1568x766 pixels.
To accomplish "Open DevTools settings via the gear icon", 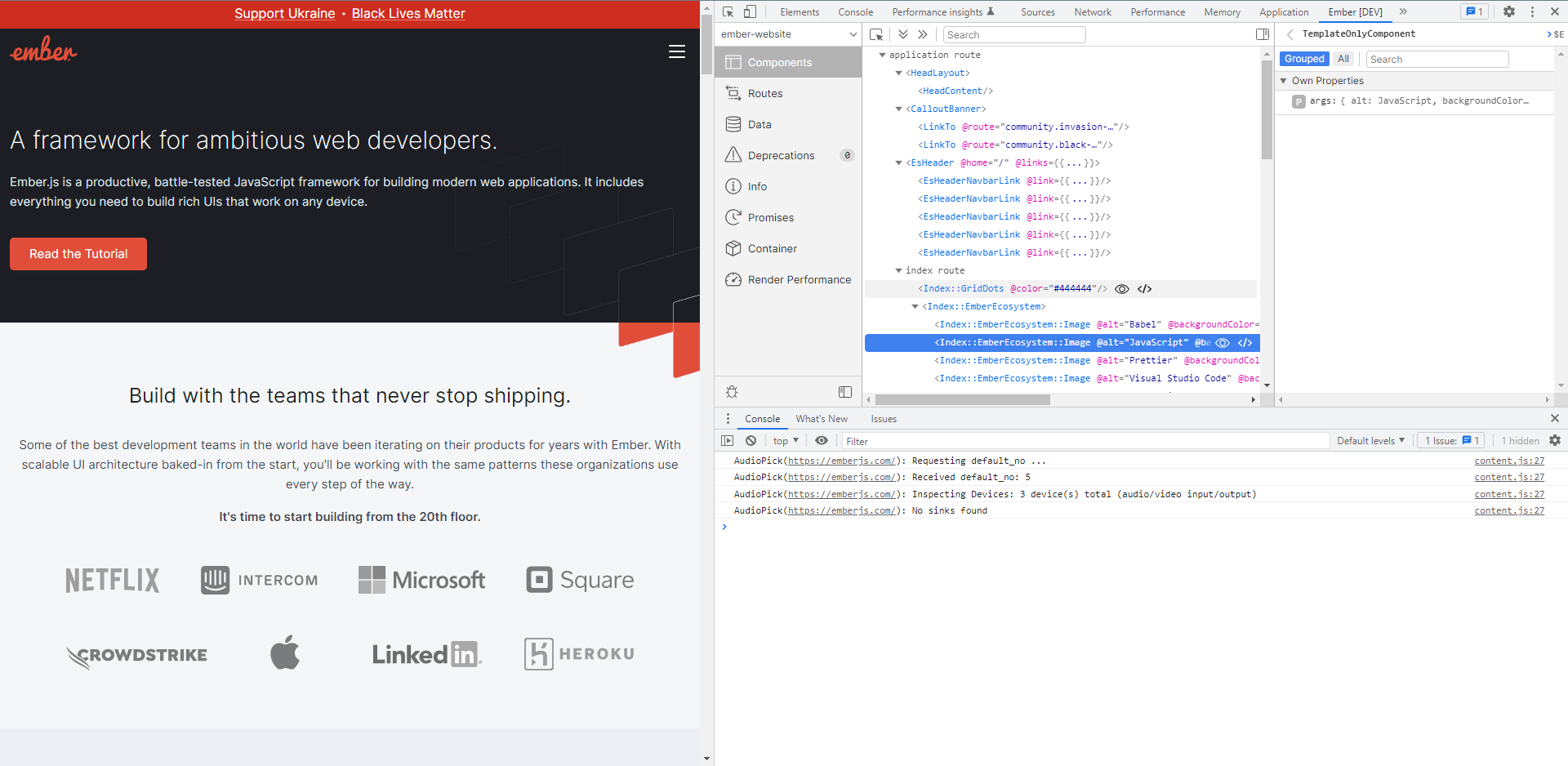I will 1509,11.
